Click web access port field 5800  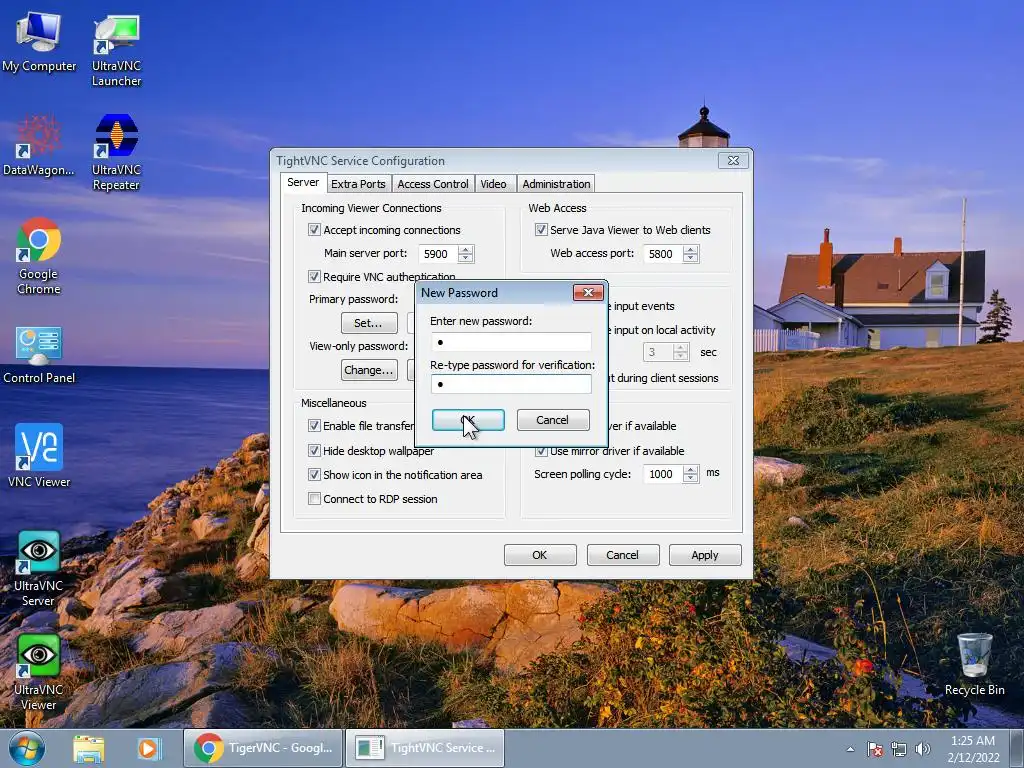[x=662, y=254]
